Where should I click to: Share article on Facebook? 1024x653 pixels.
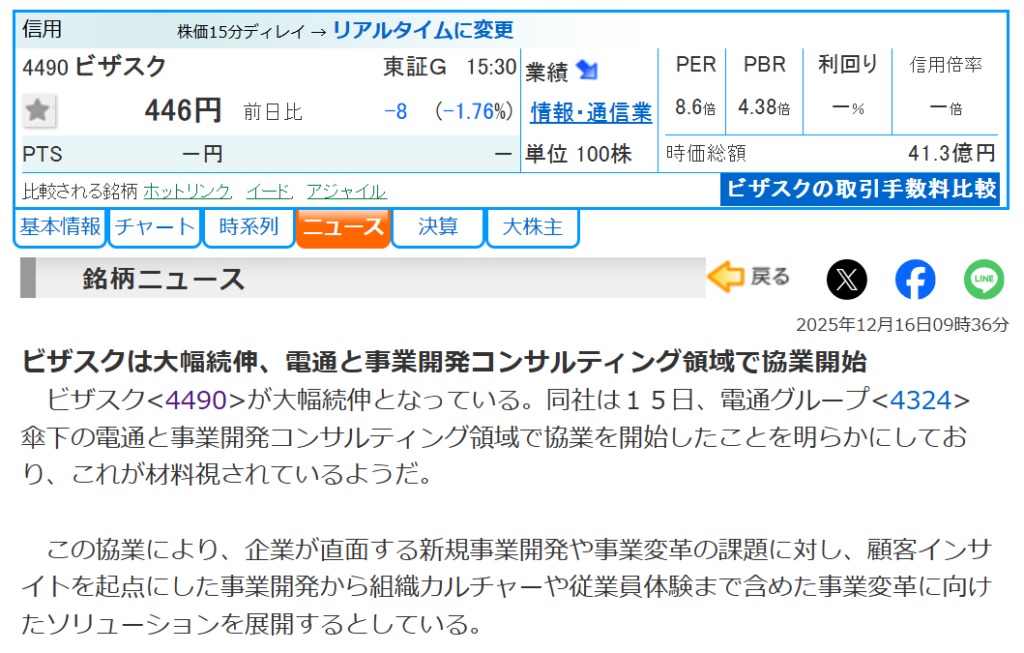(x=915, y=279)
